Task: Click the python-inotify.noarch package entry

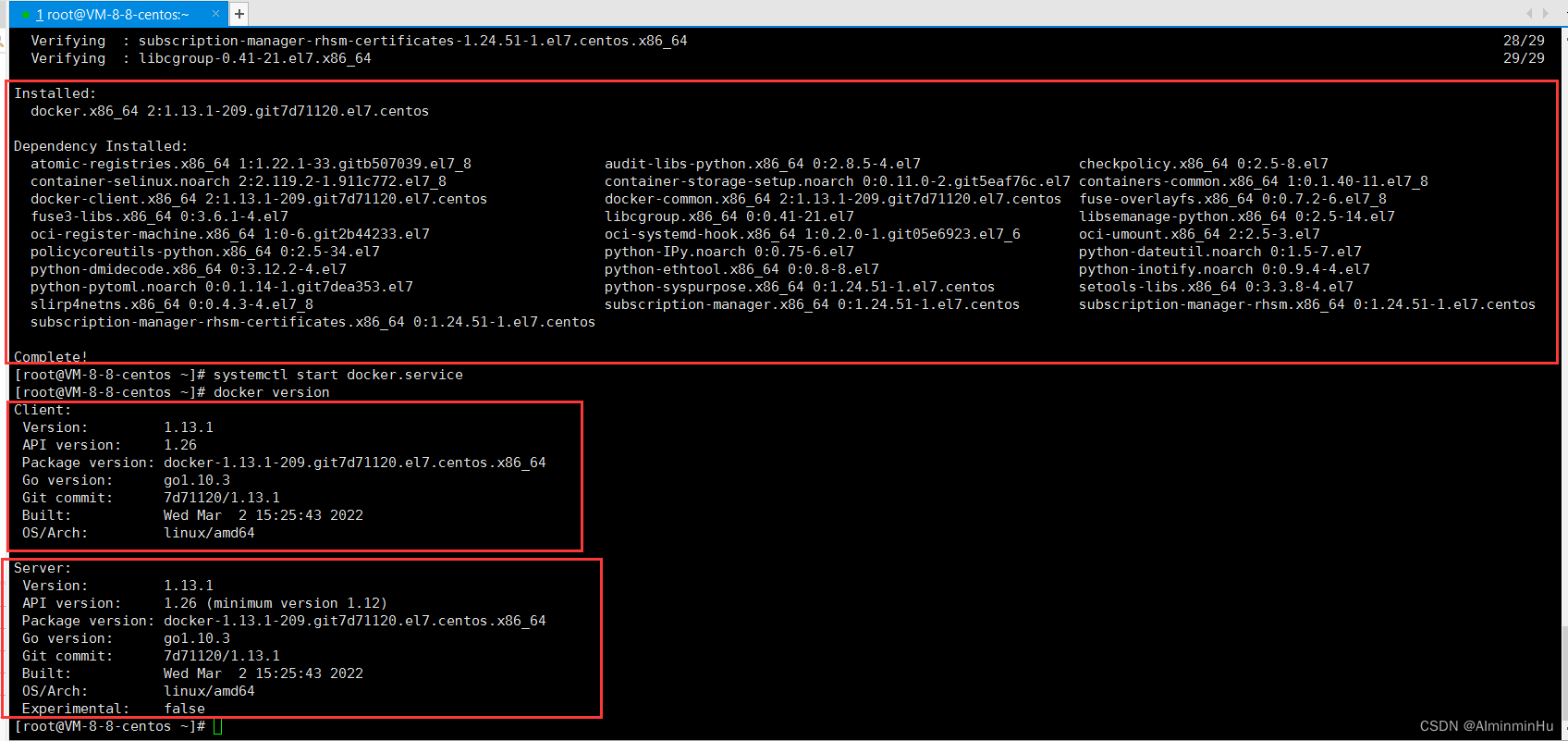Action: [1224, 269]
